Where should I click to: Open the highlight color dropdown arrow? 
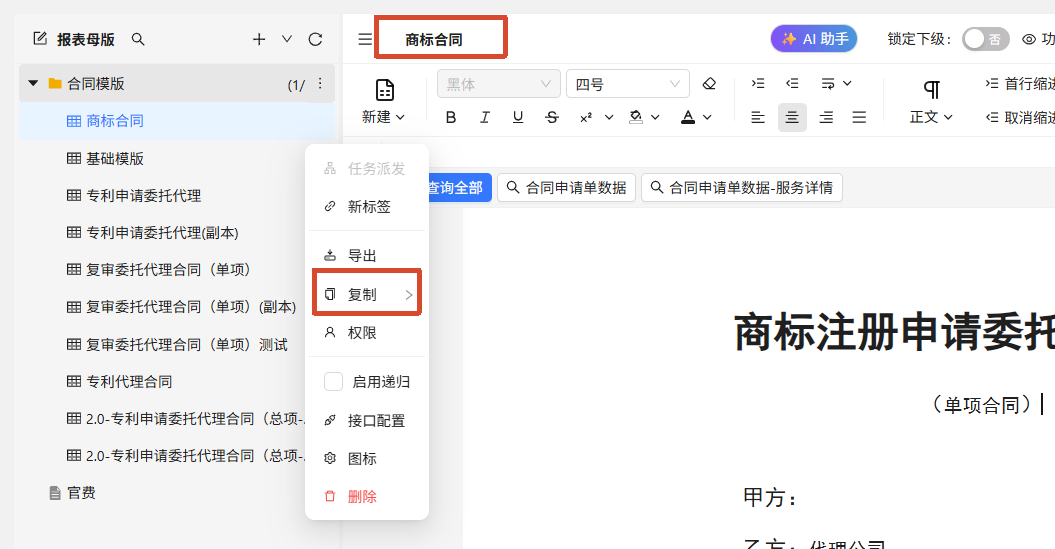pyautogui.click(x=655, y=117)
